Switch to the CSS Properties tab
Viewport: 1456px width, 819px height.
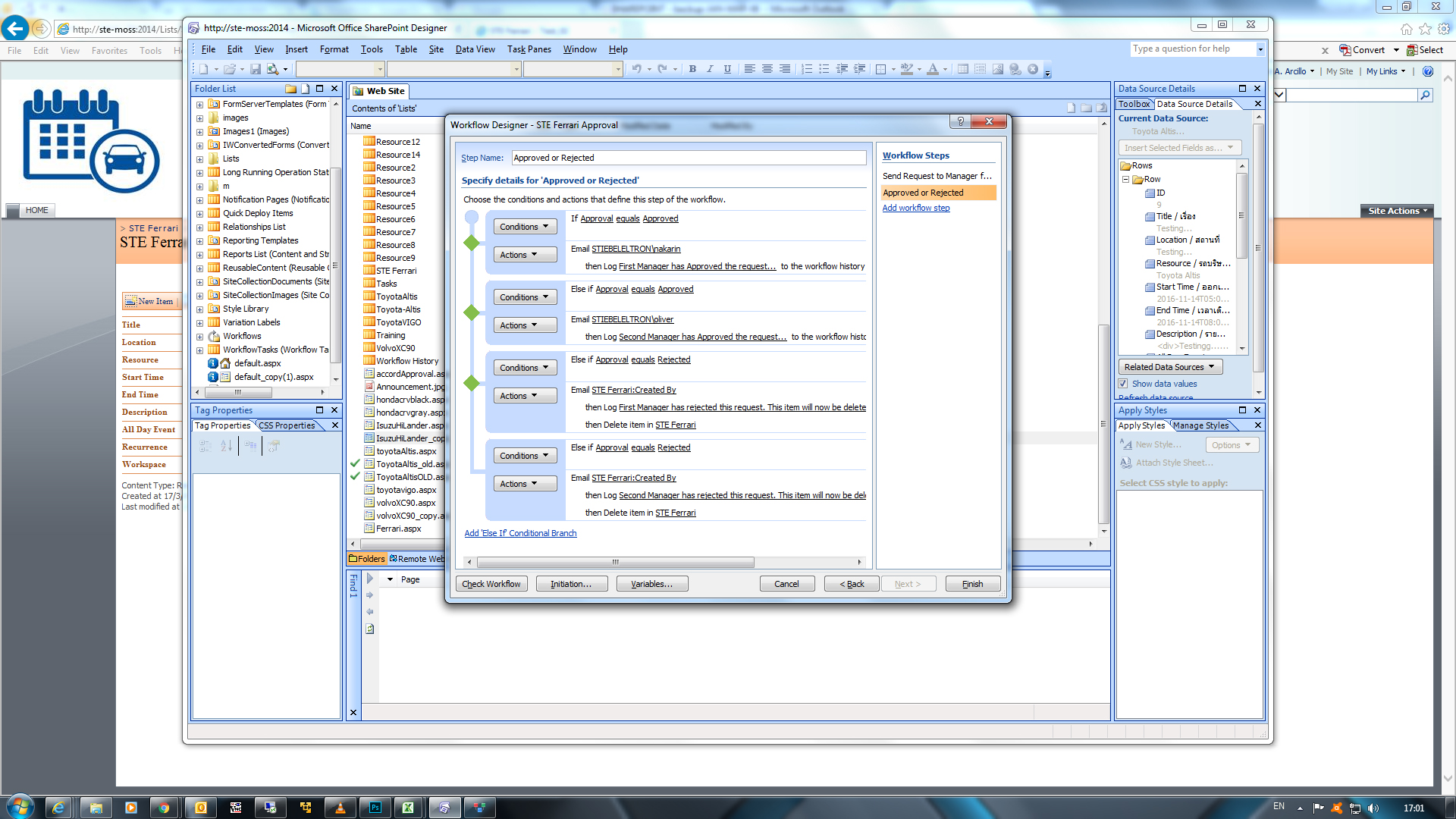coord(286,425)
